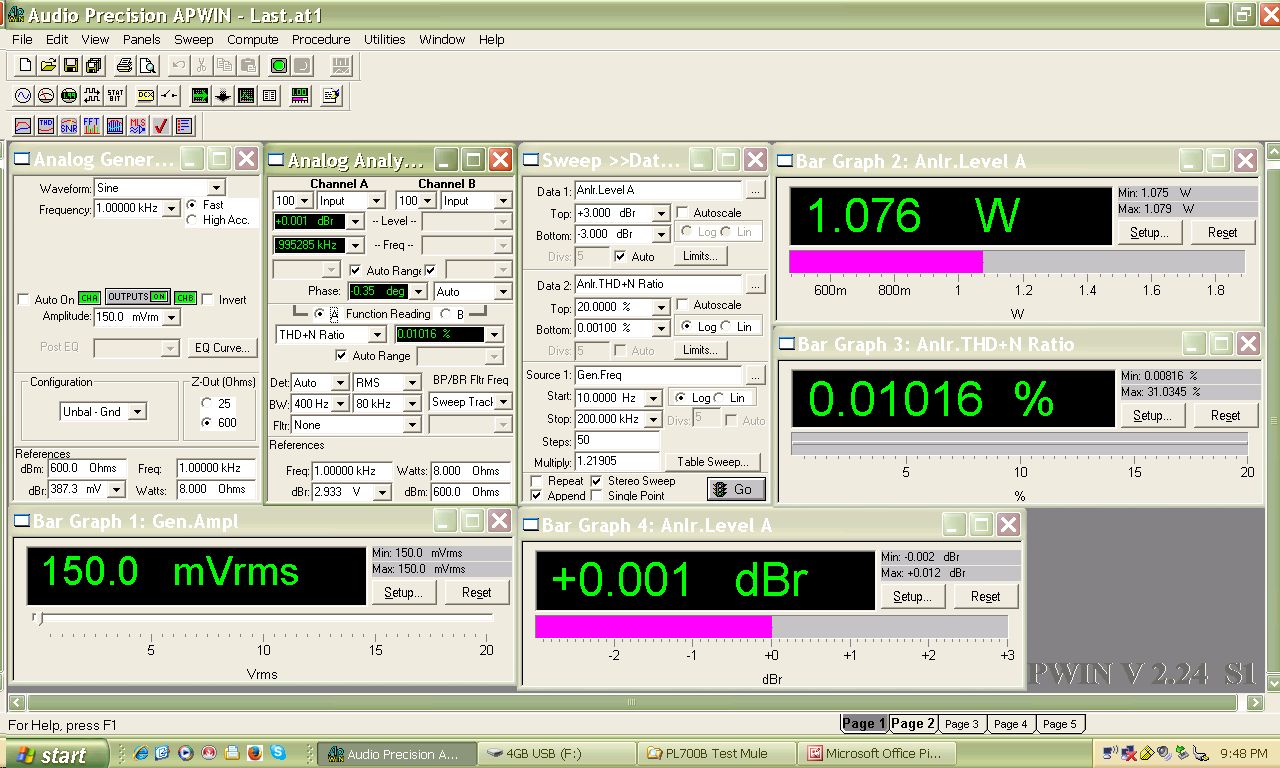
Task: Click the THD quick-test icon
Action: pos(46,126)
